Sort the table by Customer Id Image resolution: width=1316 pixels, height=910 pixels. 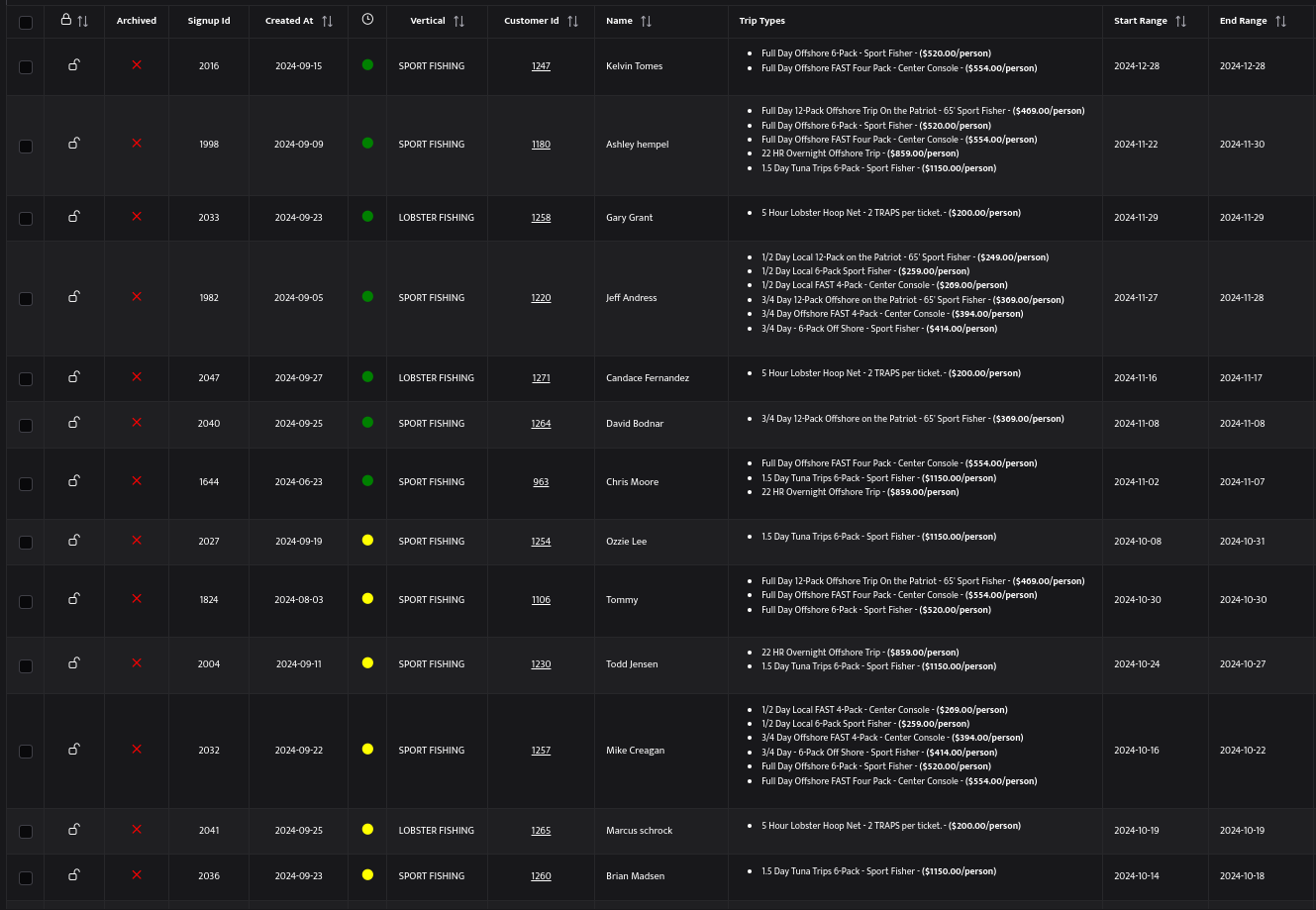tap(572, 21)
